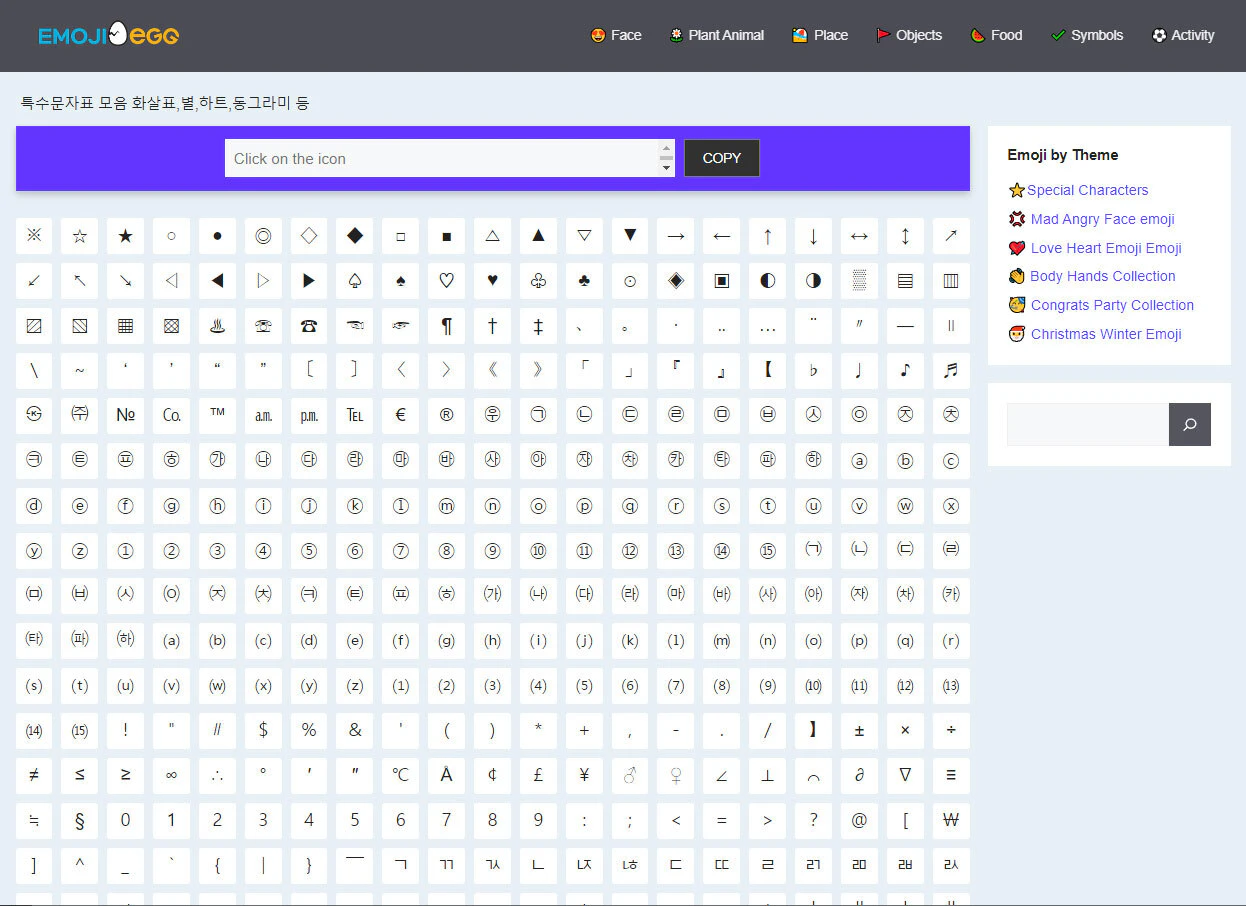Click the Emoji Egg site logo
The image size is (1246, 906).
[108, 35]
